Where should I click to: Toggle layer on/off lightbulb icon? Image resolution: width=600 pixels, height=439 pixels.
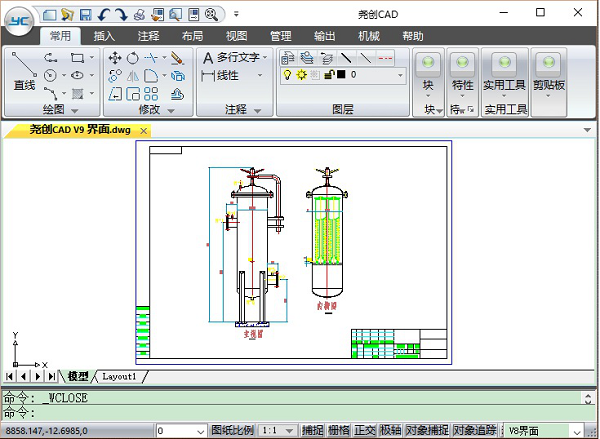click(x=287, y=75)
